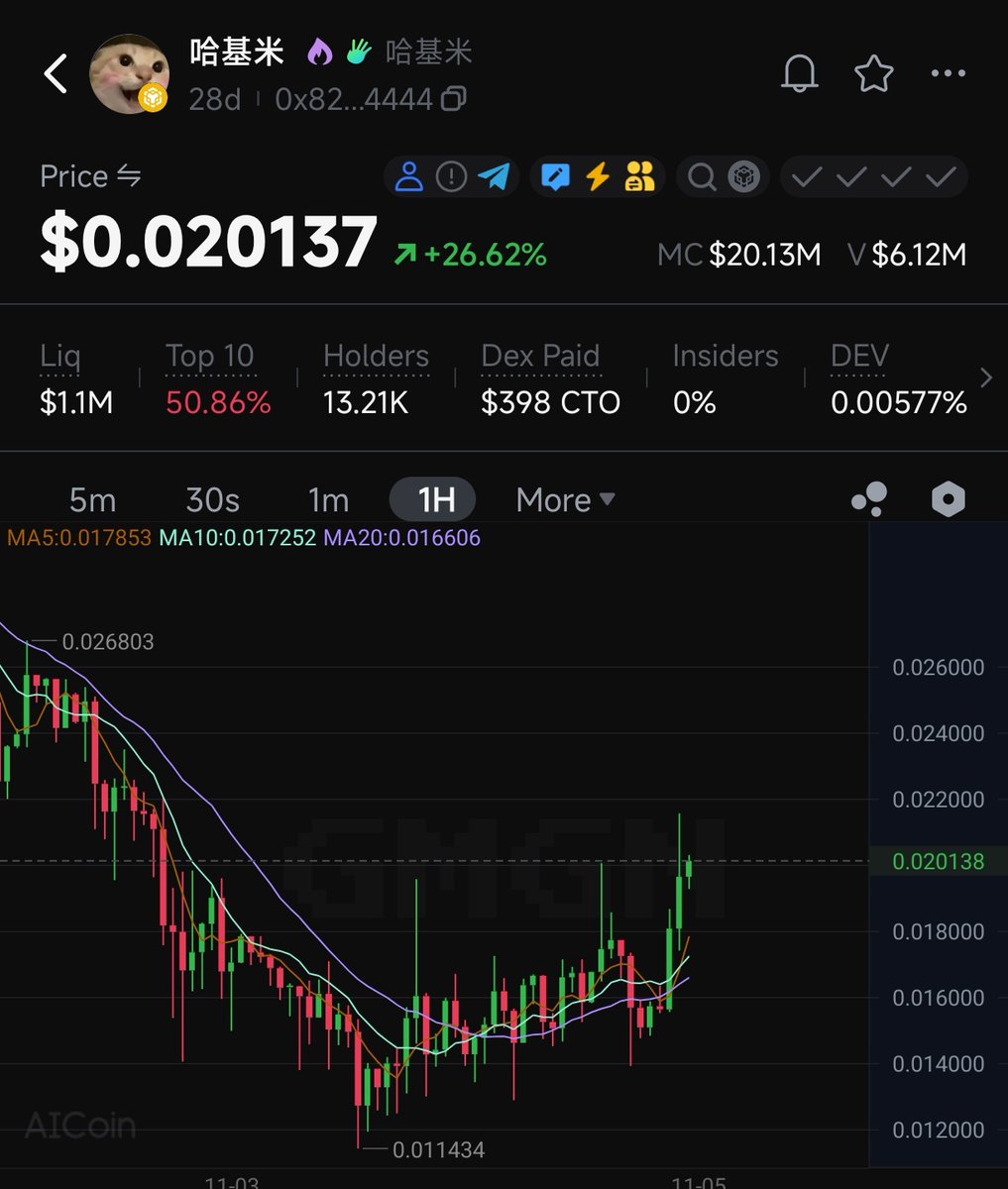Tap the Top 10 holders label
1008x1189 pixels.
click(210, 356)
